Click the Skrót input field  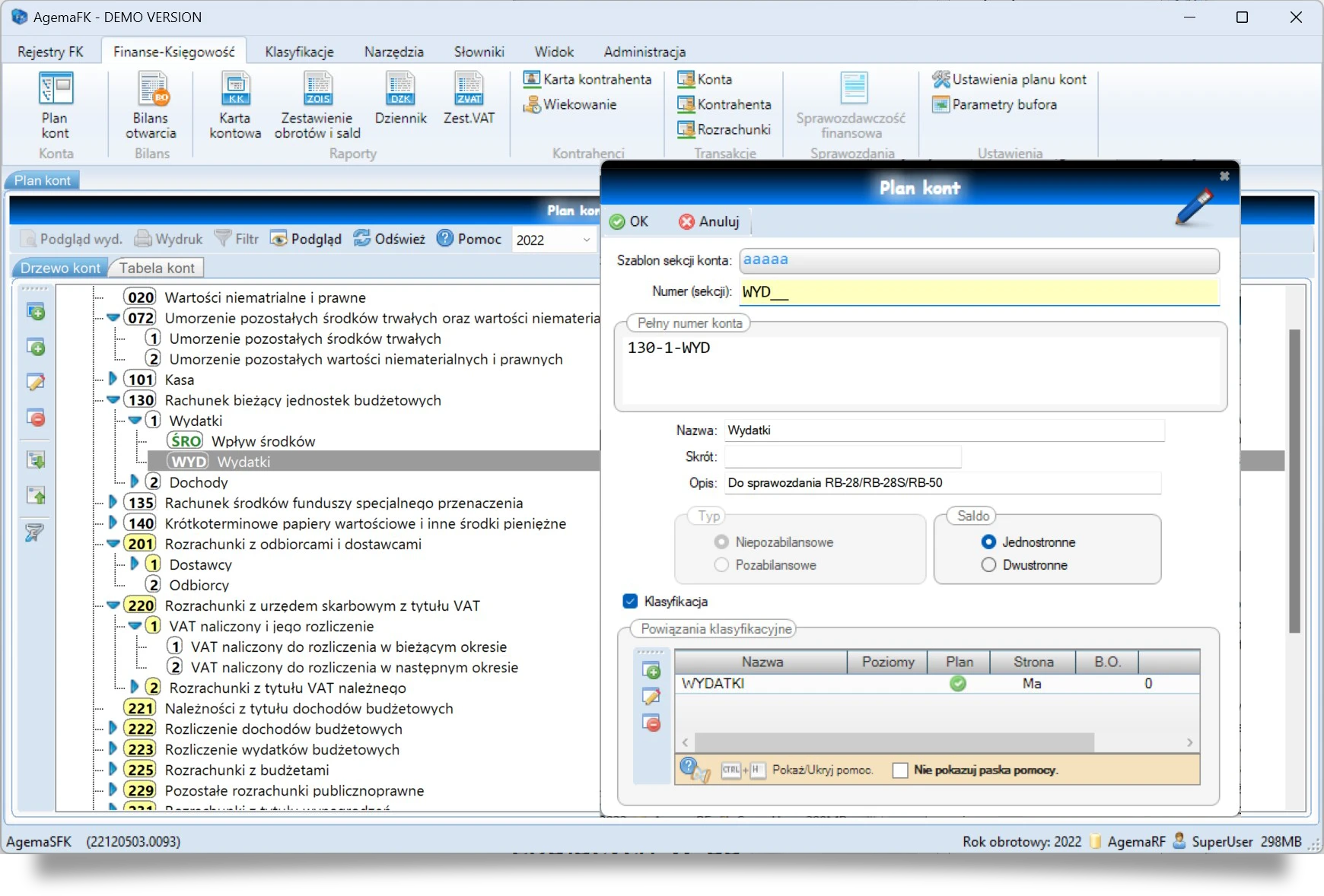[x=843, y=456]
